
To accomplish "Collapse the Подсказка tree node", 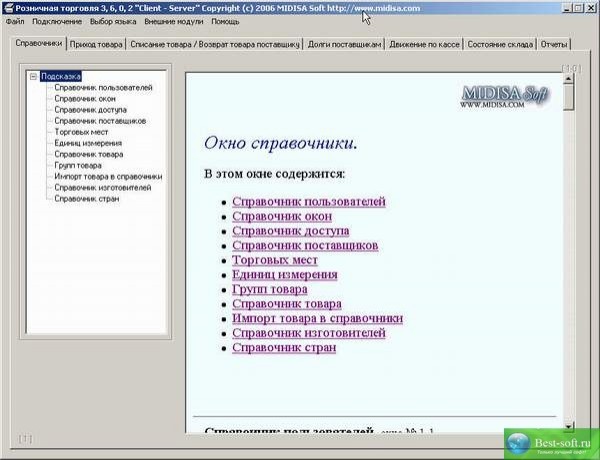I will 33,77.
